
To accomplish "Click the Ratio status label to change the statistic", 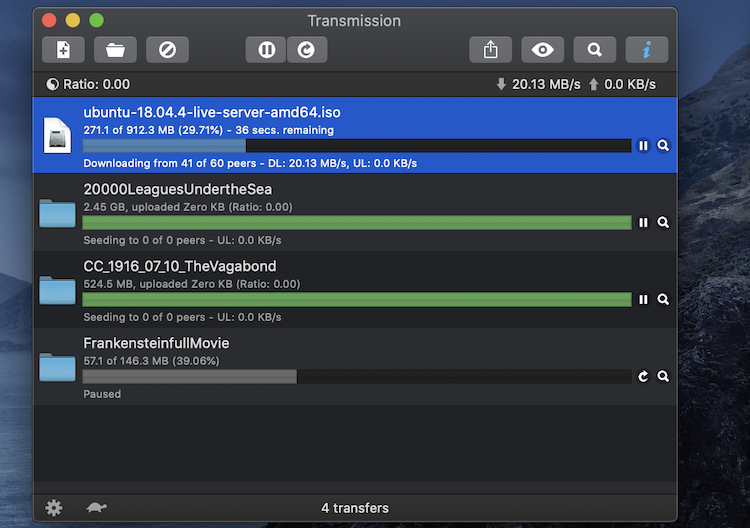I will pos(88,85).
